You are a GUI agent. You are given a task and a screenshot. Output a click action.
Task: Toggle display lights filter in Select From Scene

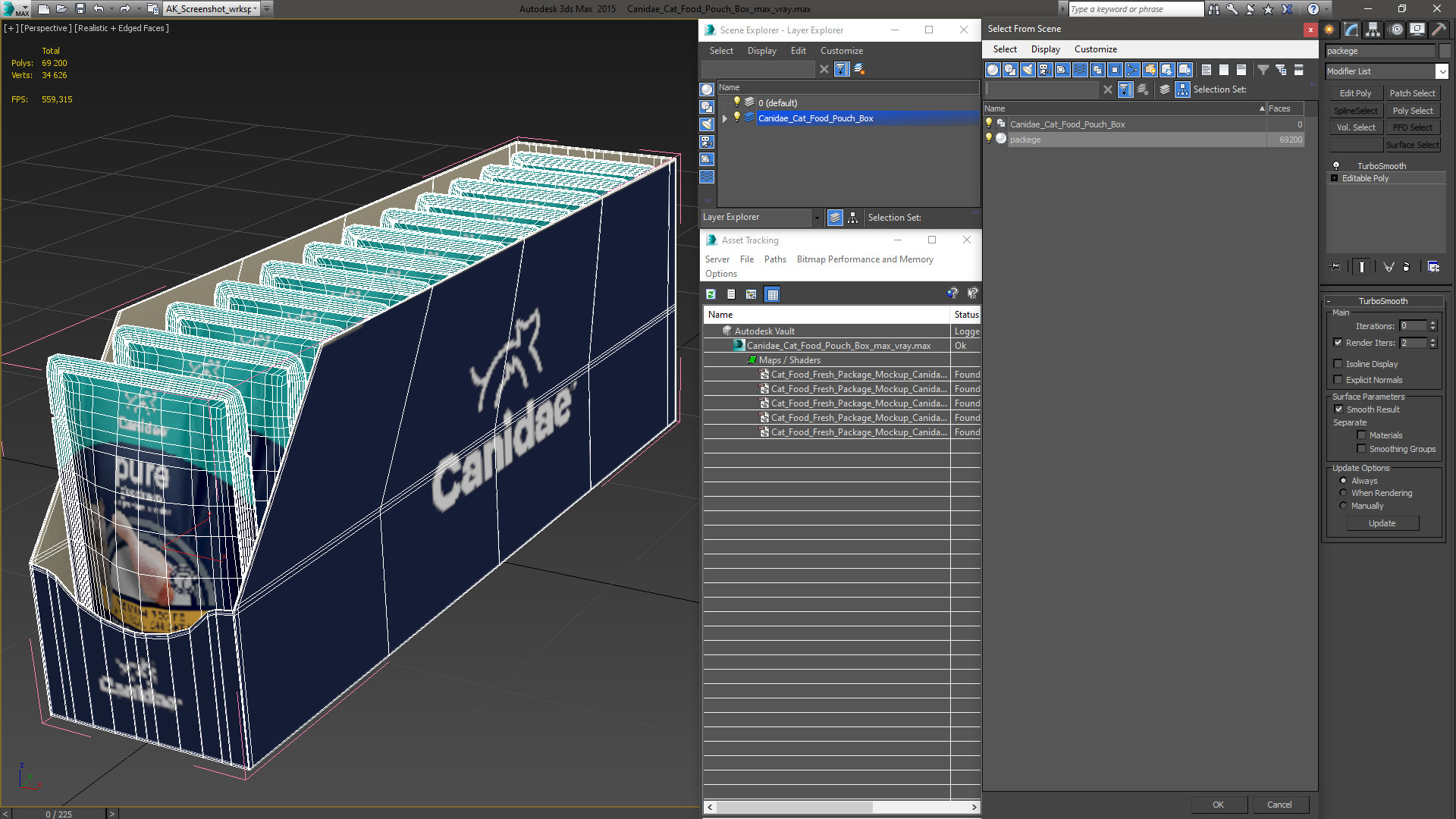point(1028,70)
